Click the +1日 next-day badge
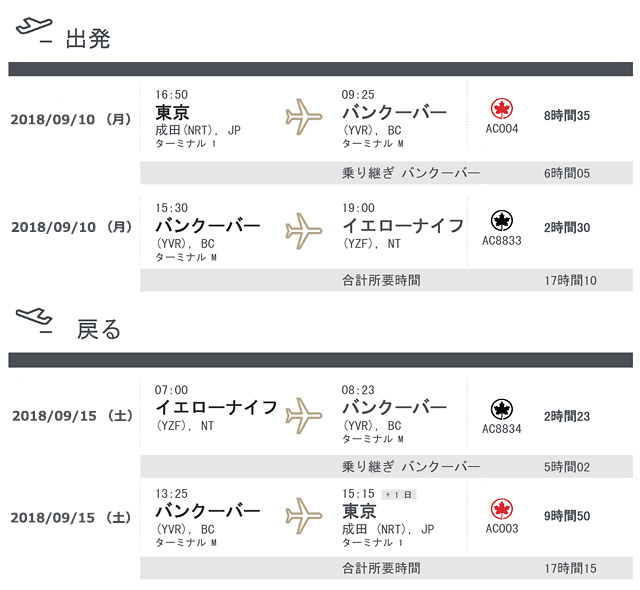The width and height of the screenshot is (640, 590). pyautogui.click(x=399, y=495)
